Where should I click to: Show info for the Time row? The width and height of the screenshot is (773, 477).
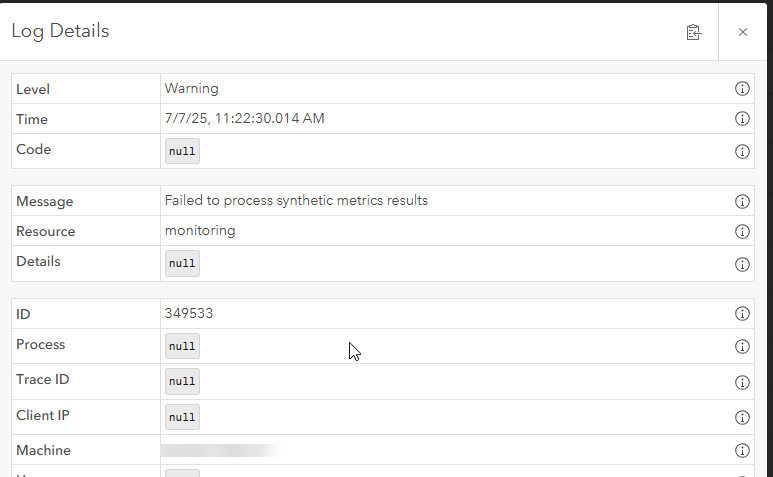click(742, 119)
